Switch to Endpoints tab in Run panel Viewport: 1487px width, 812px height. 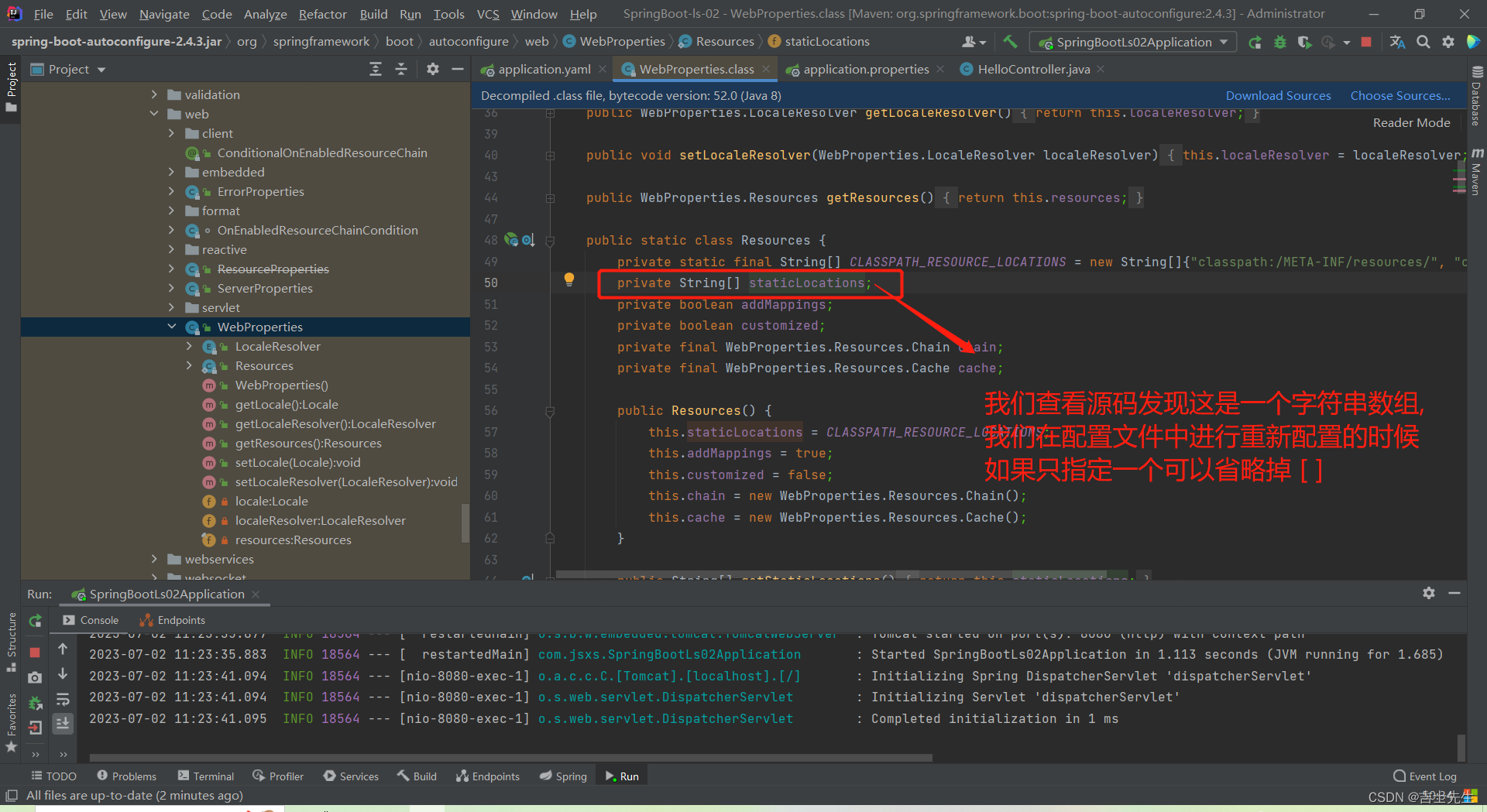click(x=172, y=620)
